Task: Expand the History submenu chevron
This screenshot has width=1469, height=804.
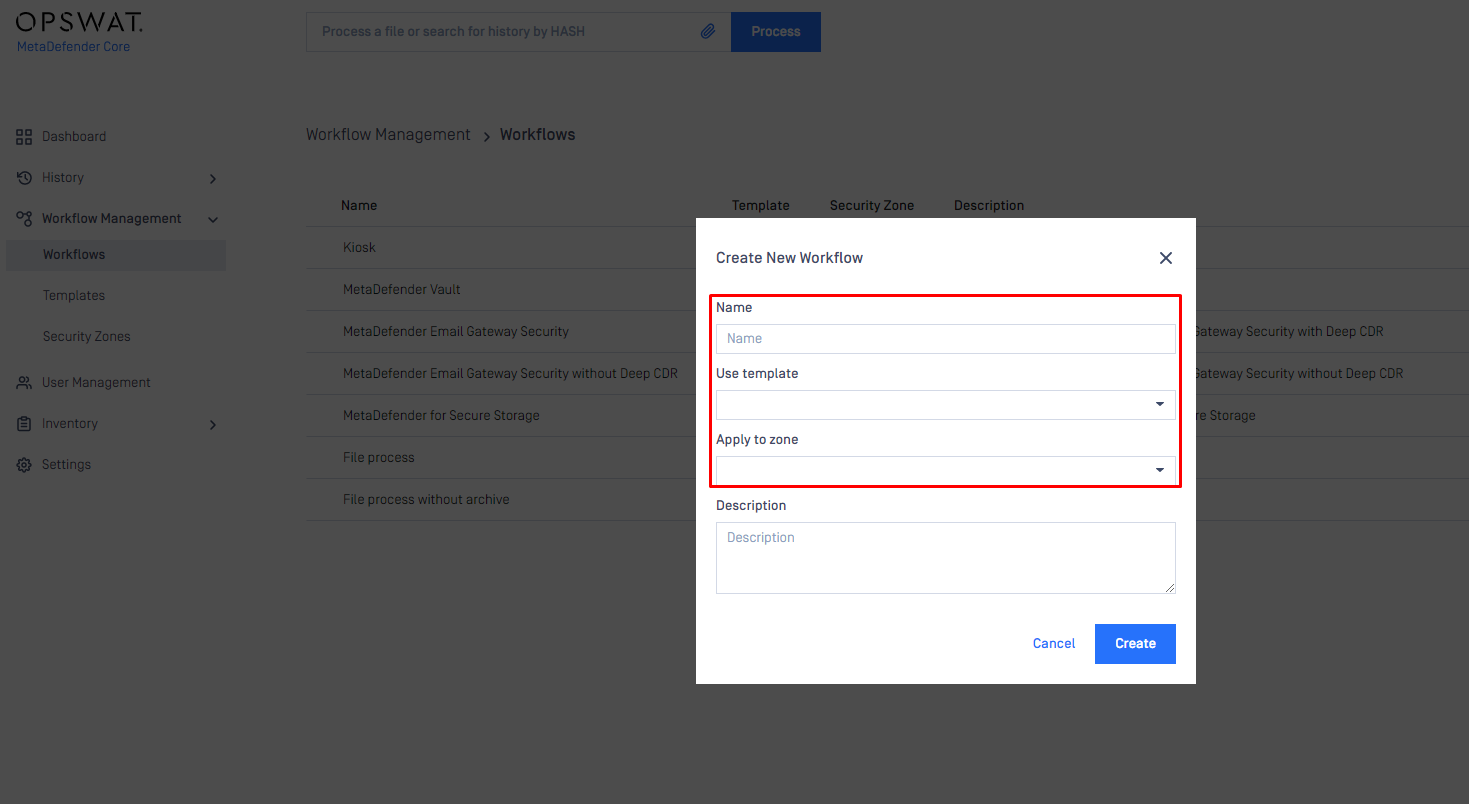Action: tap(212, 179)
